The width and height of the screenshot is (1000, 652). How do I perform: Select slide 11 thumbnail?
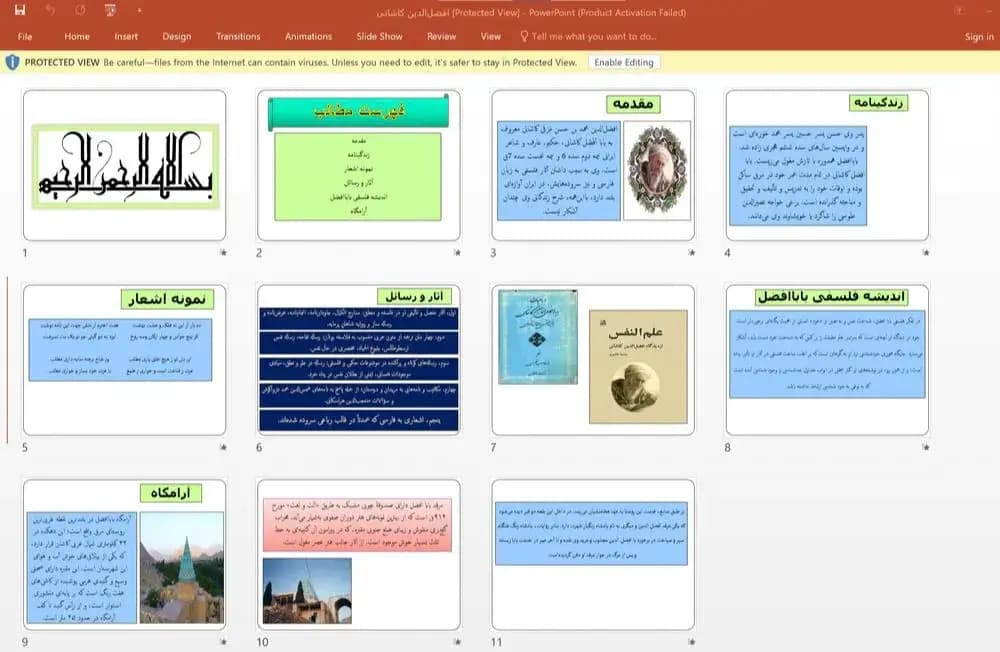coord(593,554)
